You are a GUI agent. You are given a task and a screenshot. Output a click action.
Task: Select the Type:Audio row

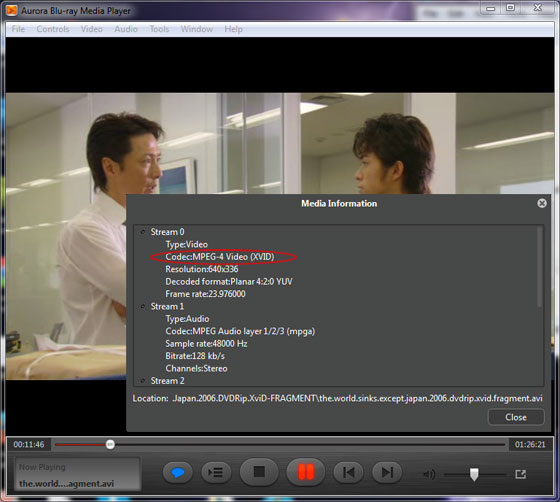pos(187,319)
